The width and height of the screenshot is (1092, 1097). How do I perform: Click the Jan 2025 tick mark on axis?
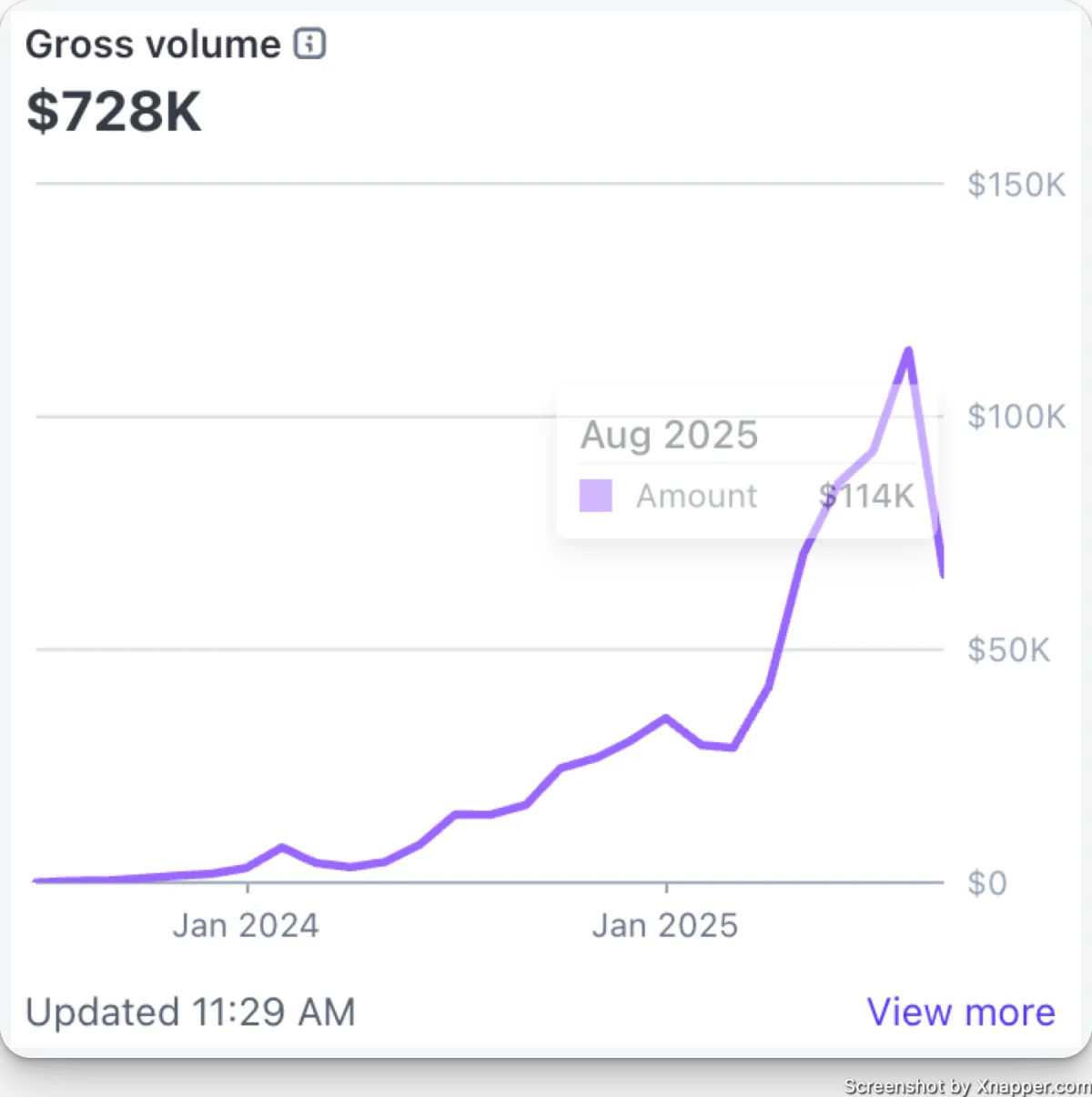click(666, 887)
